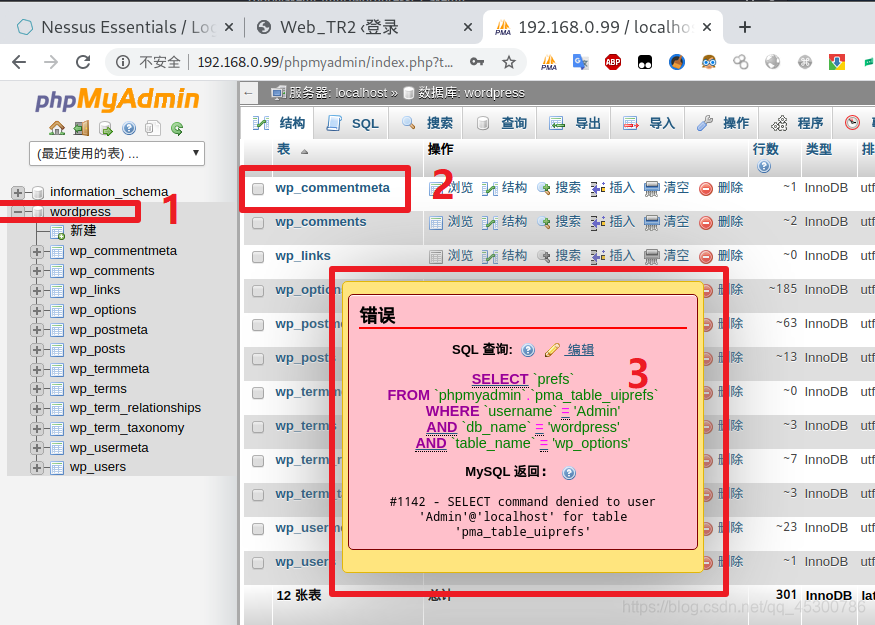Tick the wp_commentmeta checkbox

pos(258,189)
